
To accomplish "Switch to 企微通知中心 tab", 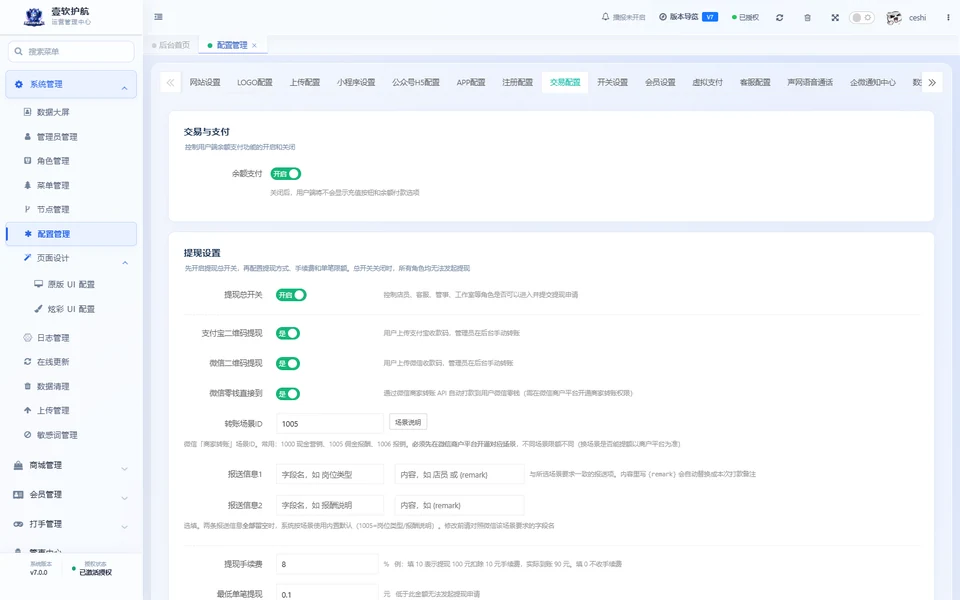I will tap(872, 82).
